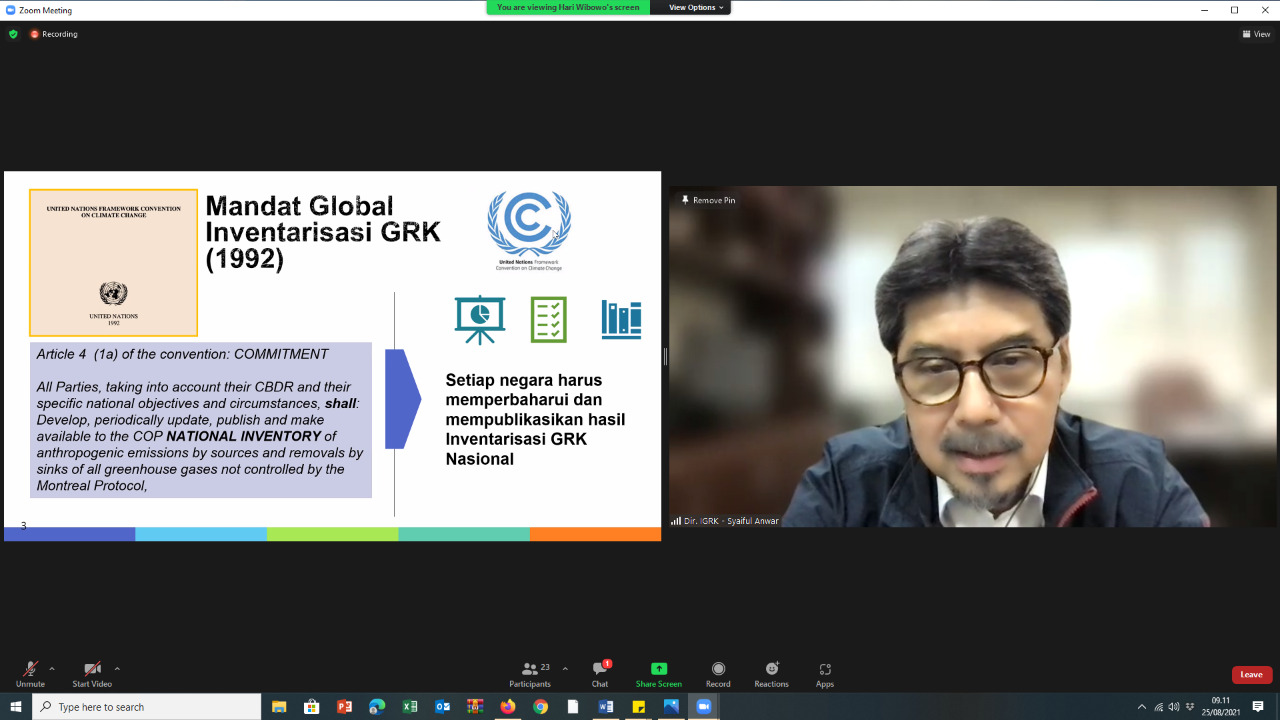The height and width of the screenshot is (720, 1280).
Task: Open Excel from the taskbar
Action: pyautogui.click(x=410, y=707)
